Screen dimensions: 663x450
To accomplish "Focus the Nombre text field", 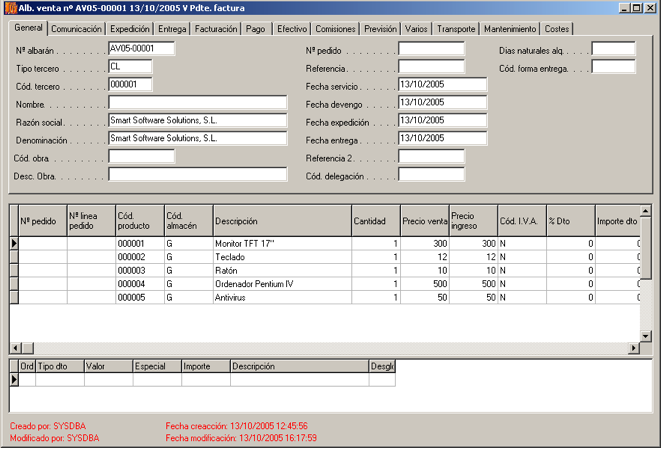I will pyautogui.click(x=197, y=103).
